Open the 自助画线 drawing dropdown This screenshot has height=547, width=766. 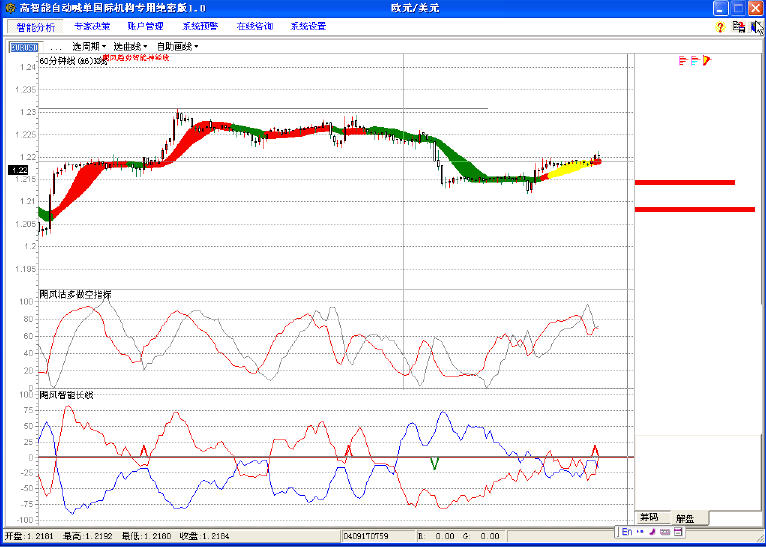177,46
